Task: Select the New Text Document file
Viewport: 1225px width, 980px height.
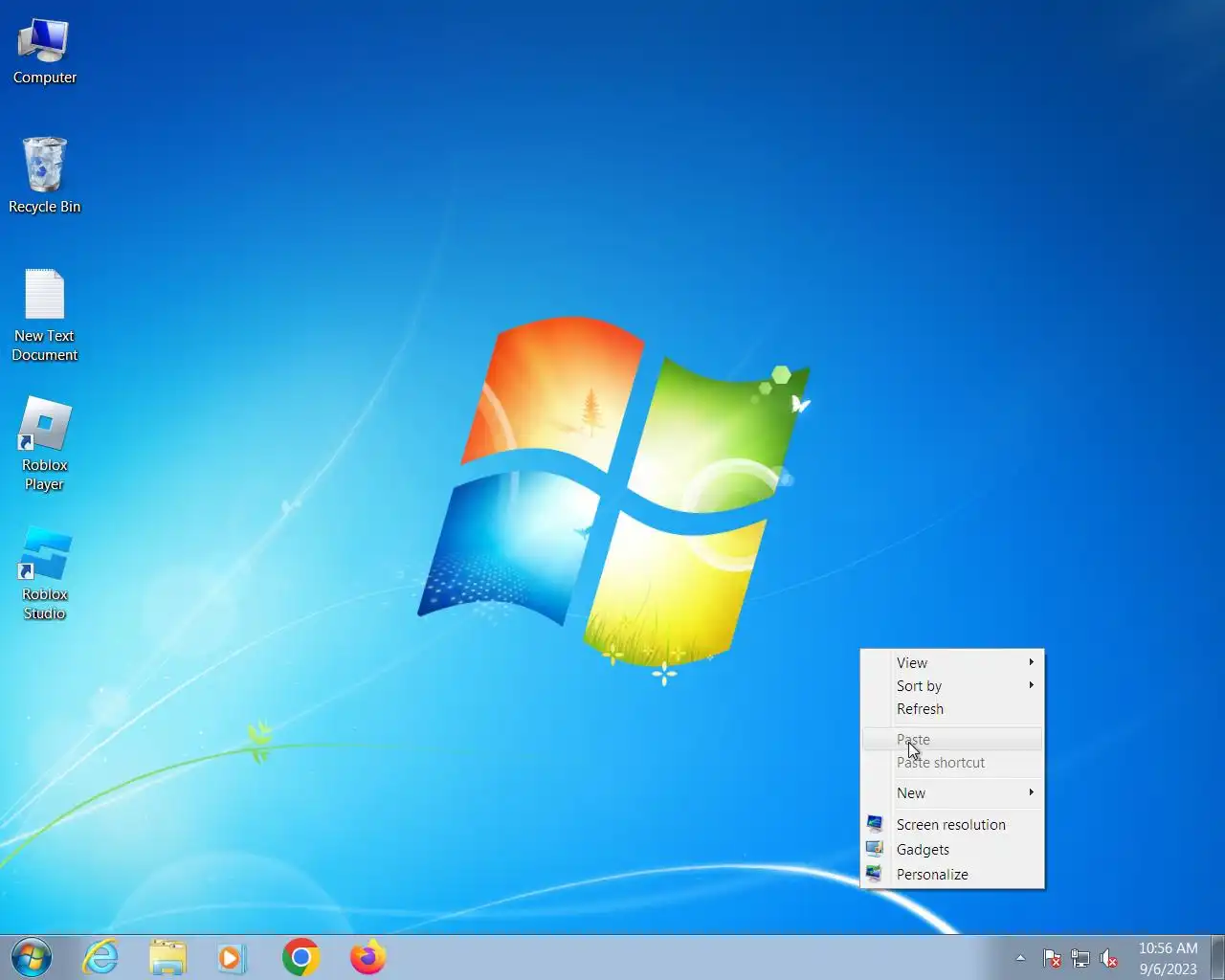Action: (x=44, y=315)
